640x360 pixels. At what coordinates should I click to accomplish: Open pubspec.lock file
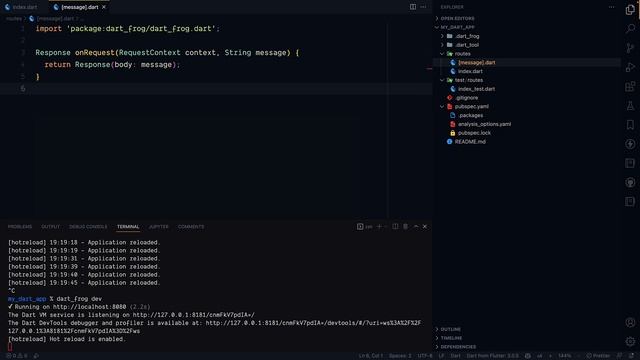tap(474, 133)
